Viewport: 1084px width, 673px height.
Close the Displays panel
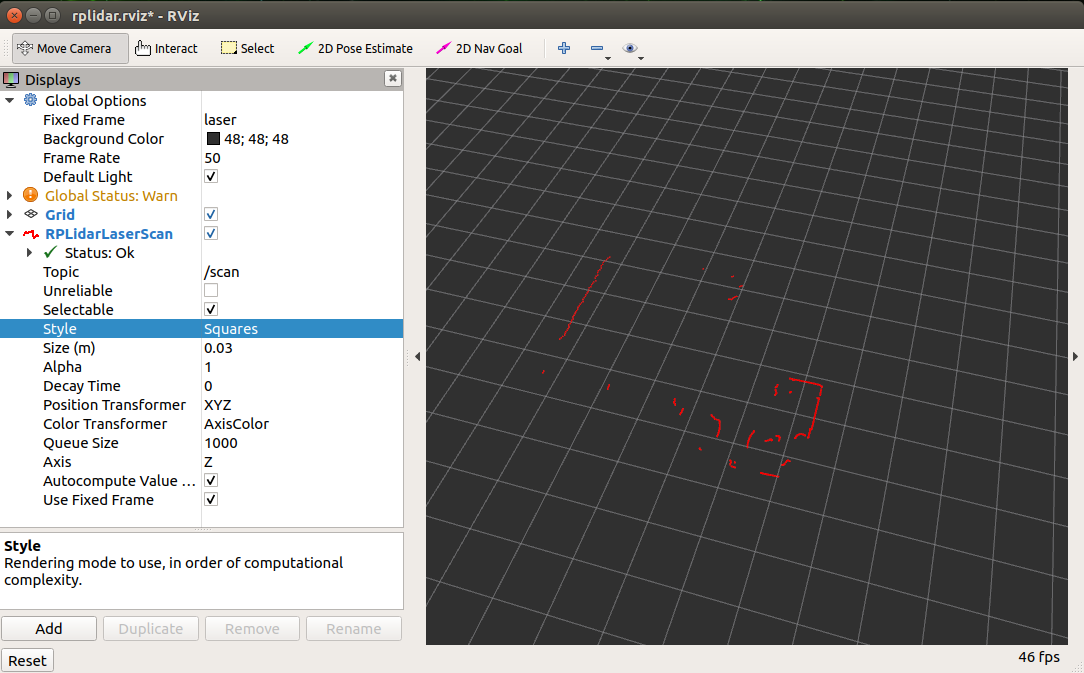(393, 79)
